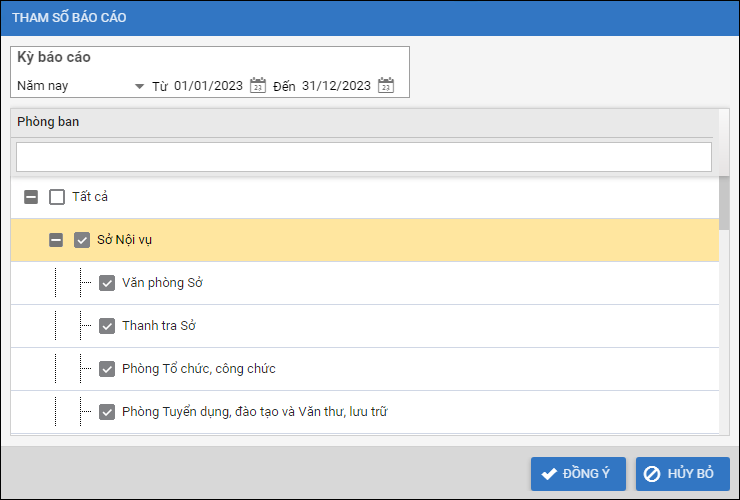The height and width of the screenshot is (500, 740).
Task: Click the Đồng ý button
Action: [x=578, y=474]
